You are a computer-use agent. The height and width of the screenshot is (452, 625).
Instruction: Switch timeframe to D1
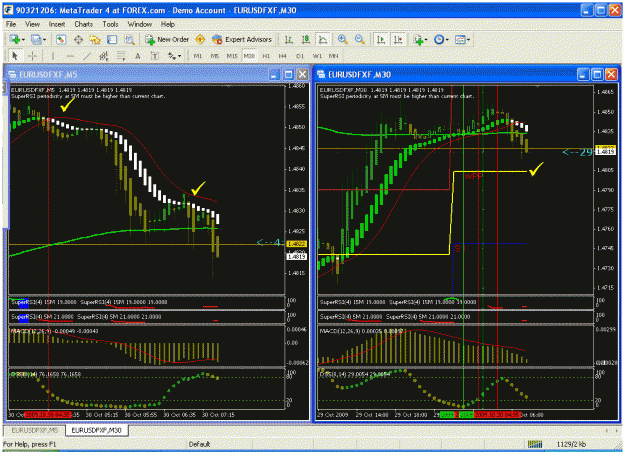point(300,56)
